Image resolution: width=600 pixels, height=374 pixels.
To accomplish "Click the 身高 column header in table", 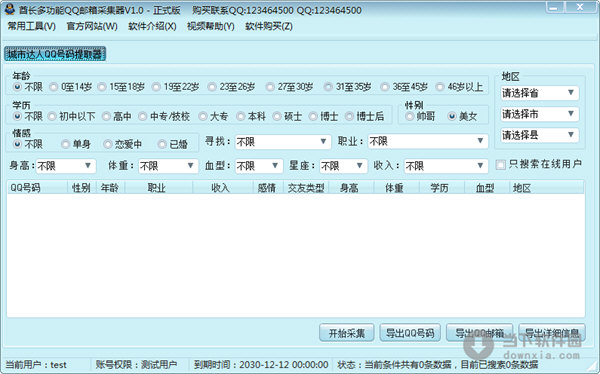I will [x=351, y=188].
